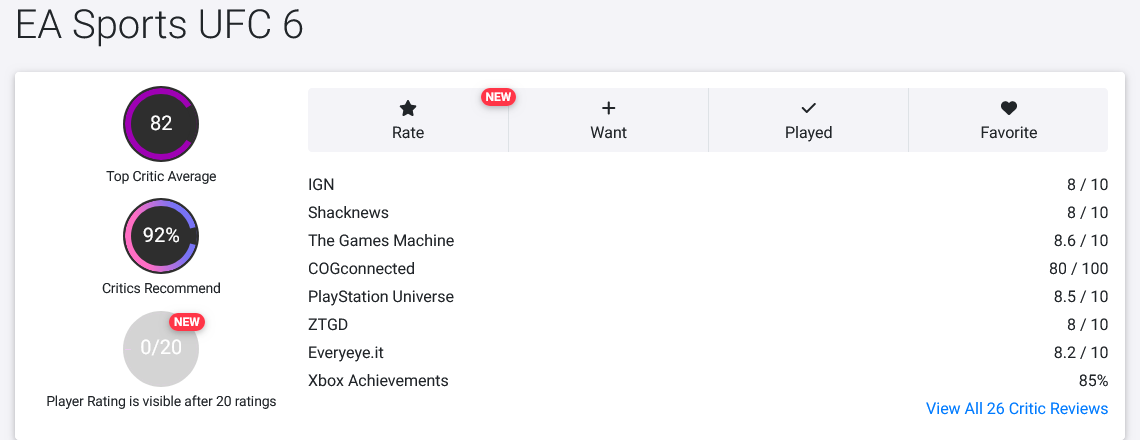Open the COGconnected review
The width and height of the screenshot is (1140, 440).
(x=361, y=268)
